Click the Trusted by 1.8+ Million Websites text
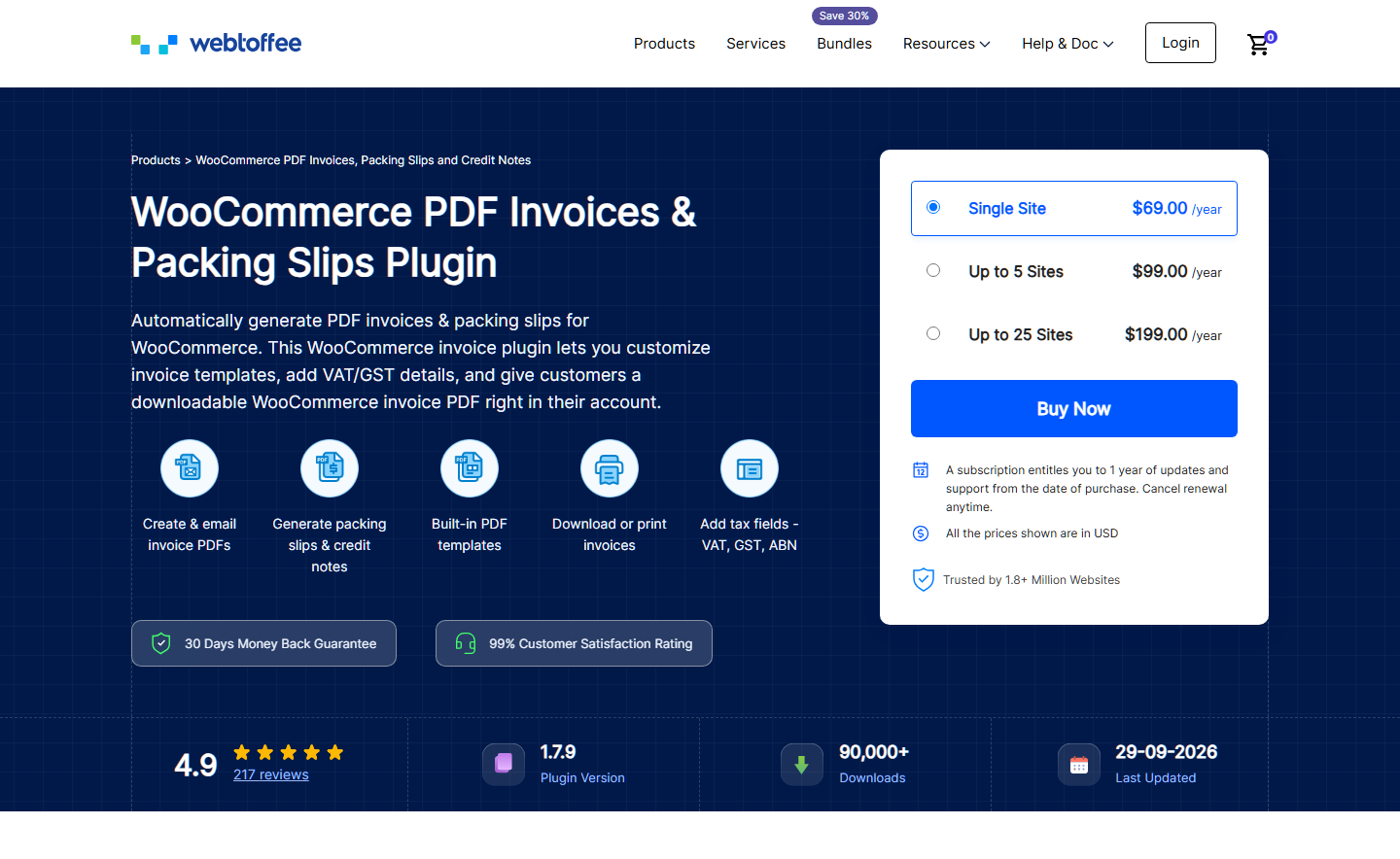Image resolution: width=1400 pixels, height=859 pixels. 1032,580
